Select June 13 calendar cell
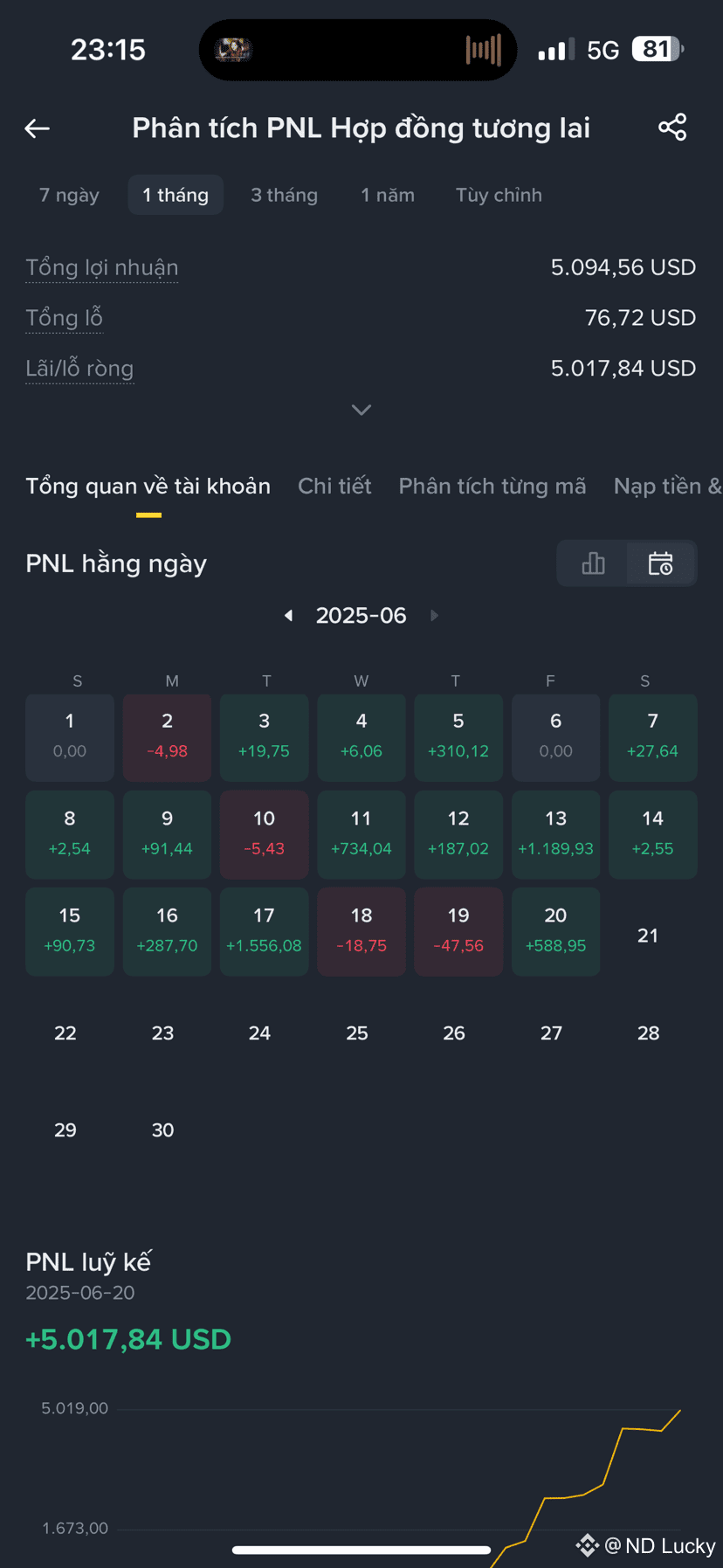The height and width of the screenshot is (1568, 723). click(x=555, y=834)
